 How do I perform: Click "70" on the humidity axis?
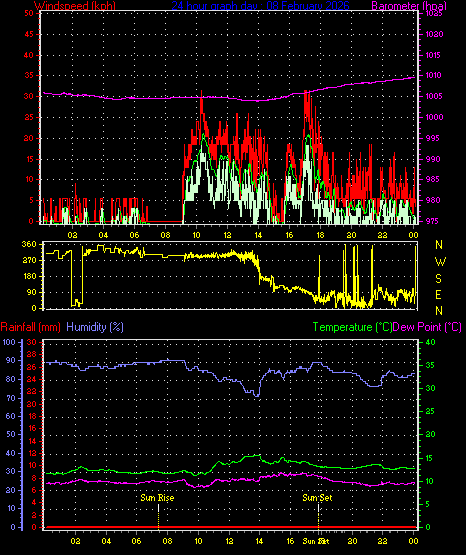click(11, 398)
